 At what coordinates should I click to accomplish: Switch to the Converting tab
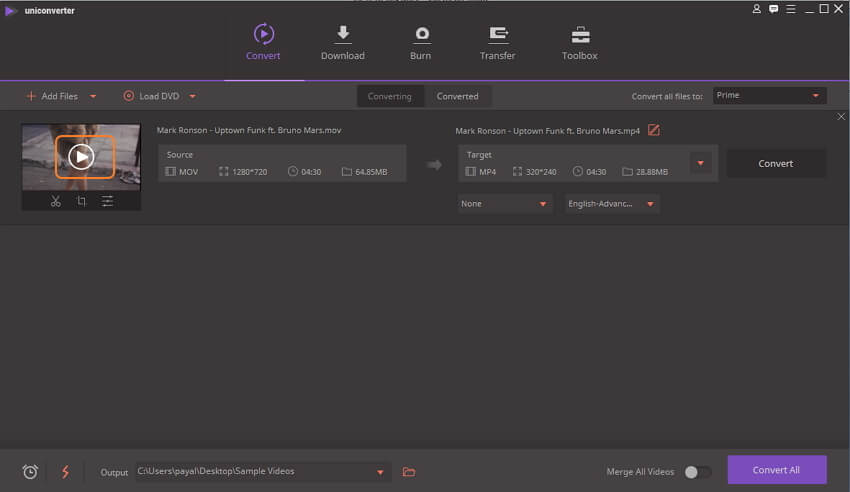point(390,96)
